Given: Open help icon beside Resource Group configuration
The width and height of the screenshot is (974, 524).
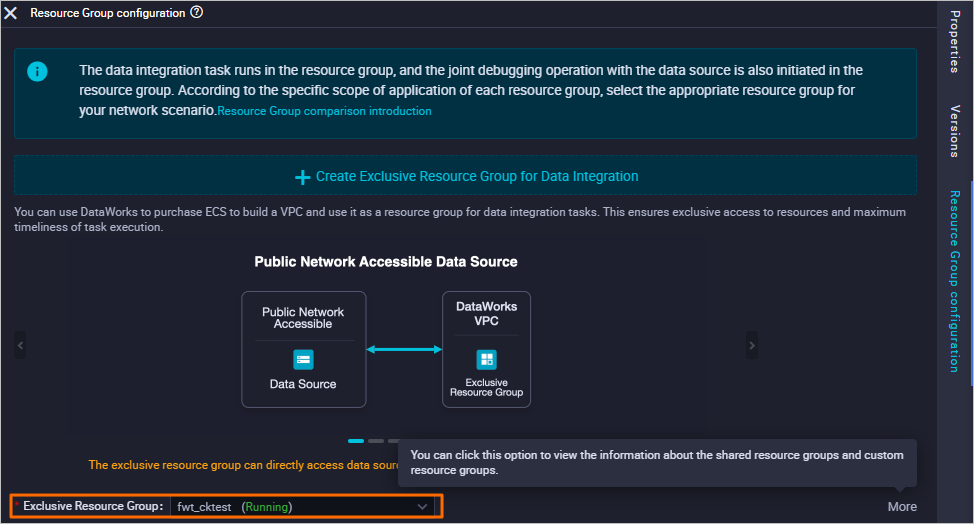Looking at the screenshot, I should click(197, 12).
